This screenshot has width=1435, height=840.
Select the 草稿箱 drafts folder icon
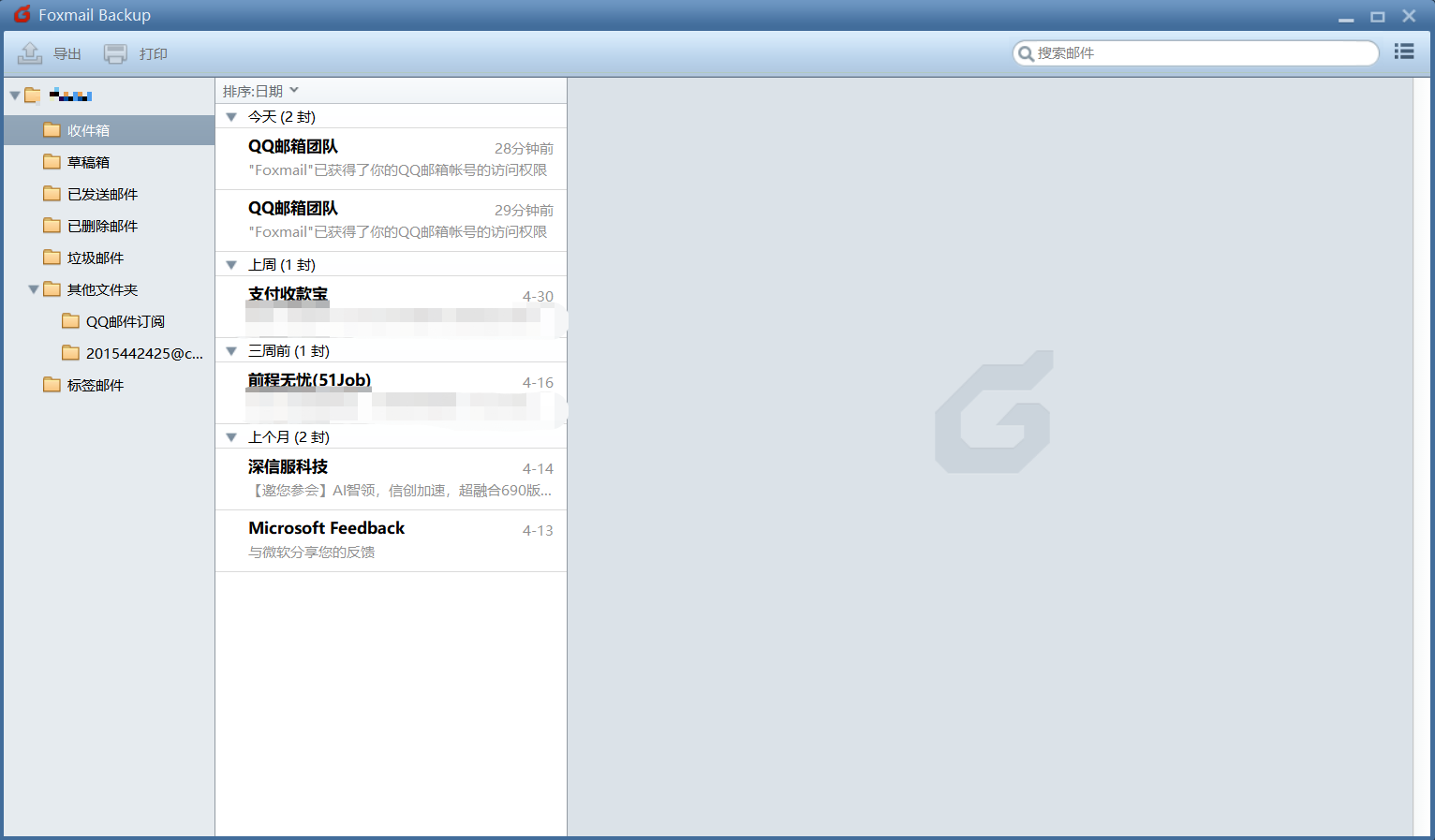coord(52,162)
